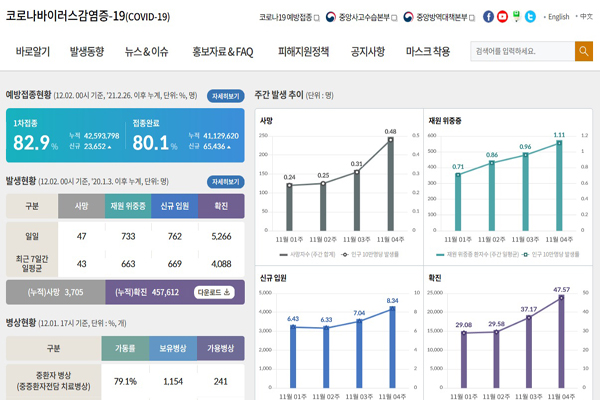Viewport: 600px width, 400px height.
Task: Switch language to English
Action: [558, 17]
